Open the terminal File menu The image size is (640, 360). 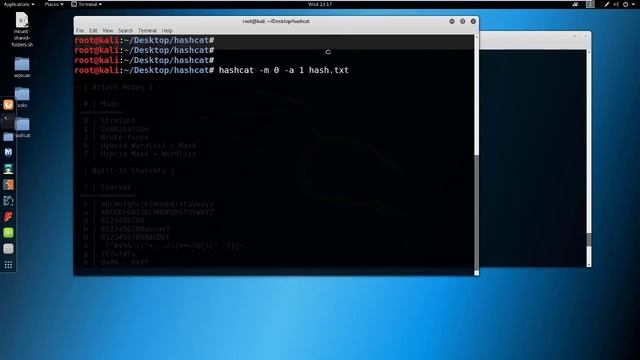[x=80, y=31]
